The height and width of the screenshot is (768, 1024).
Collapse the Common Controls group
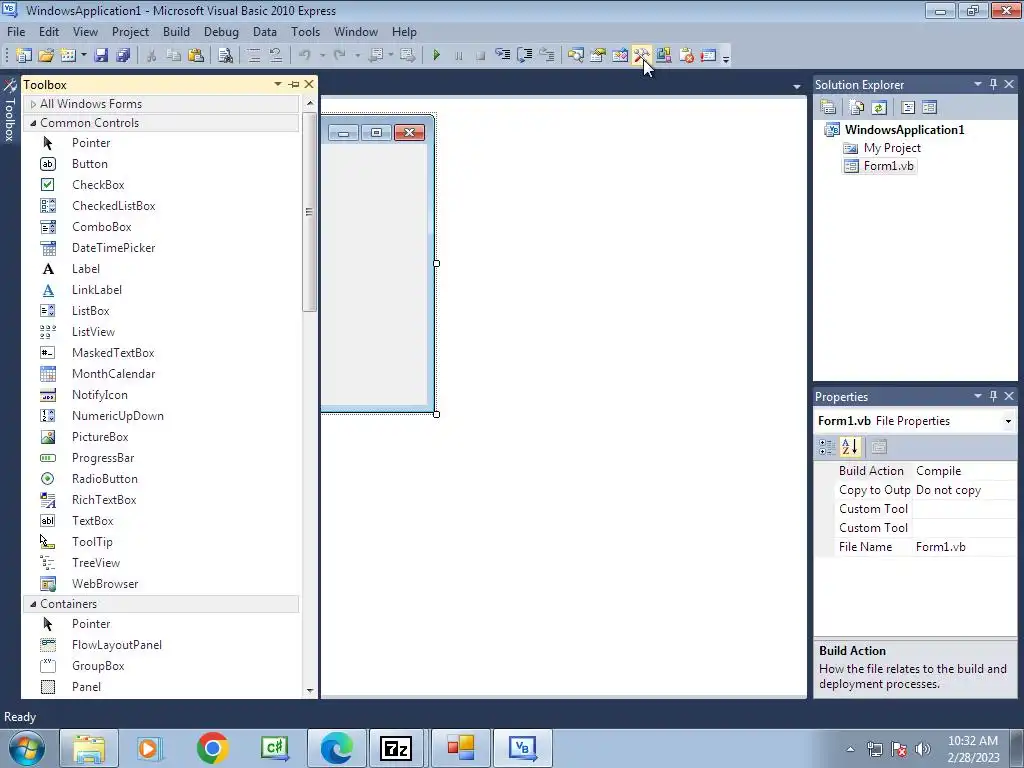pyautogui.click(x=33, y=123)
